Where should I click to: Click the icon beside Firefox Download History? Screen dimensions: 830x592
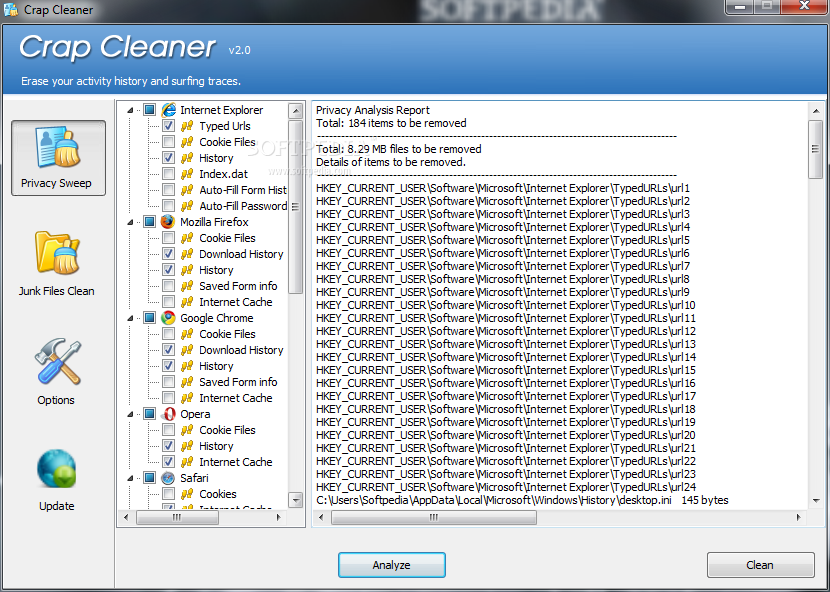(x=187, y=254)
